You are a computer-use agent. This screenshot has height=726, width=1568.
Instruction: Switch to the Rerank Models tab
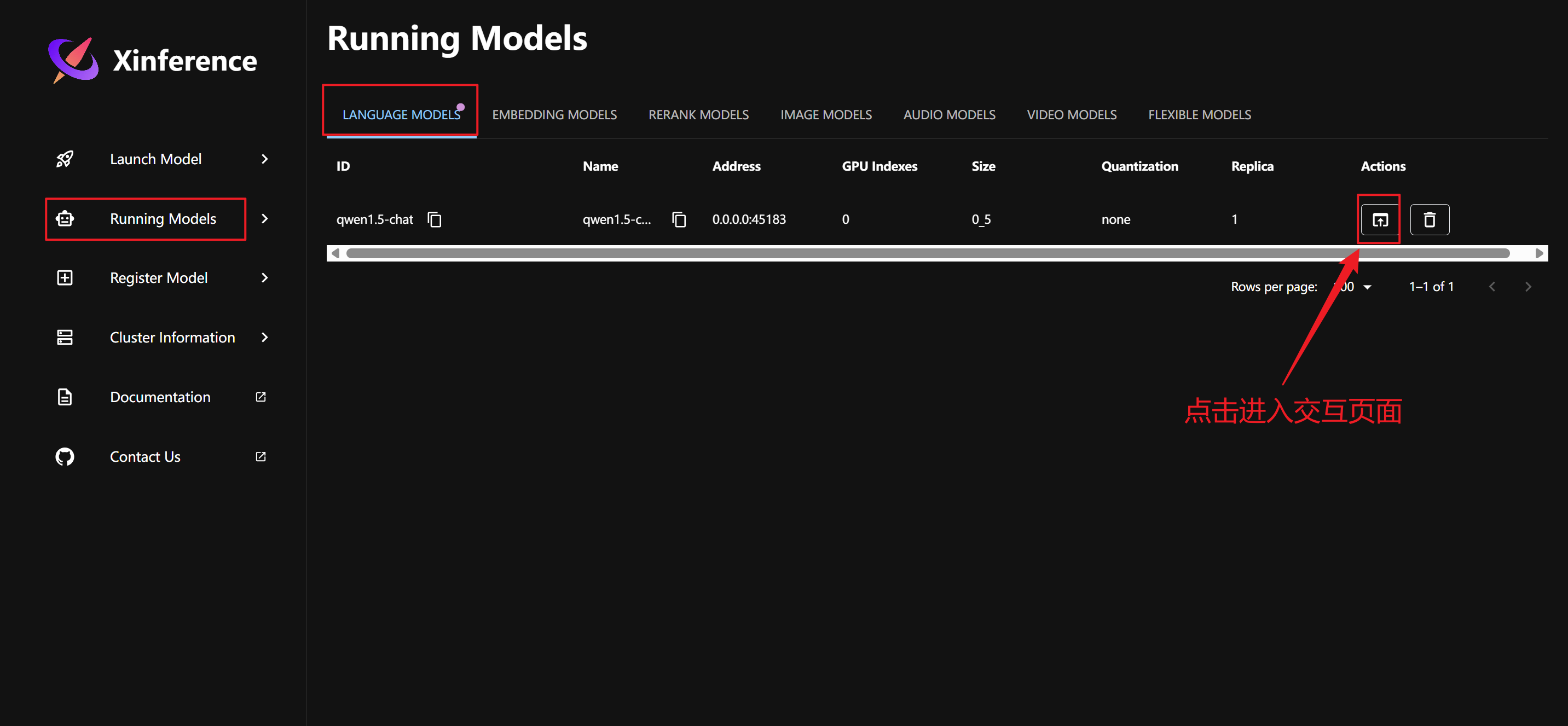point(698,114)
